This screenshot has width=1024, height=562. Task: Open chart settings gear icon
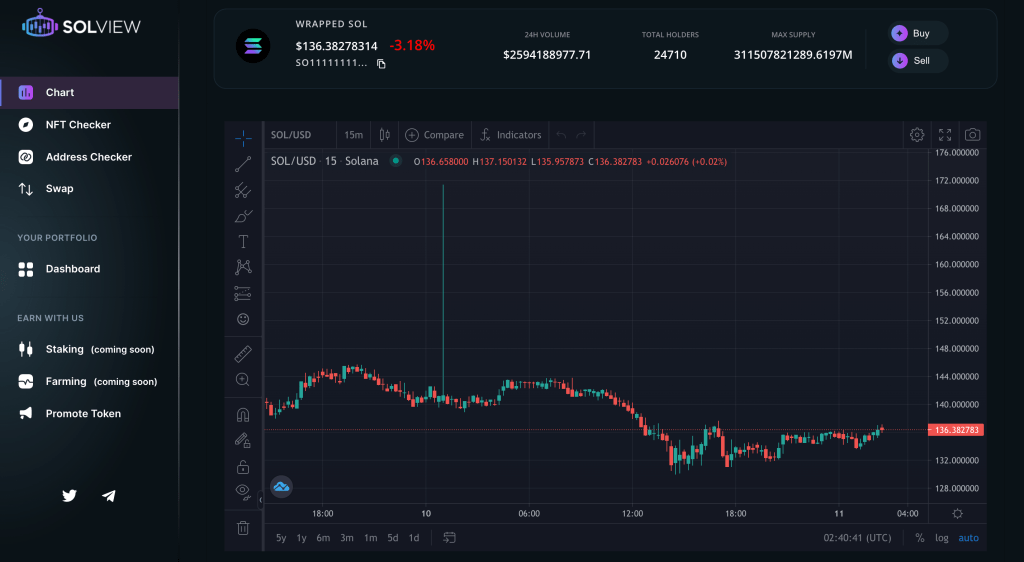tap(917, 135)
